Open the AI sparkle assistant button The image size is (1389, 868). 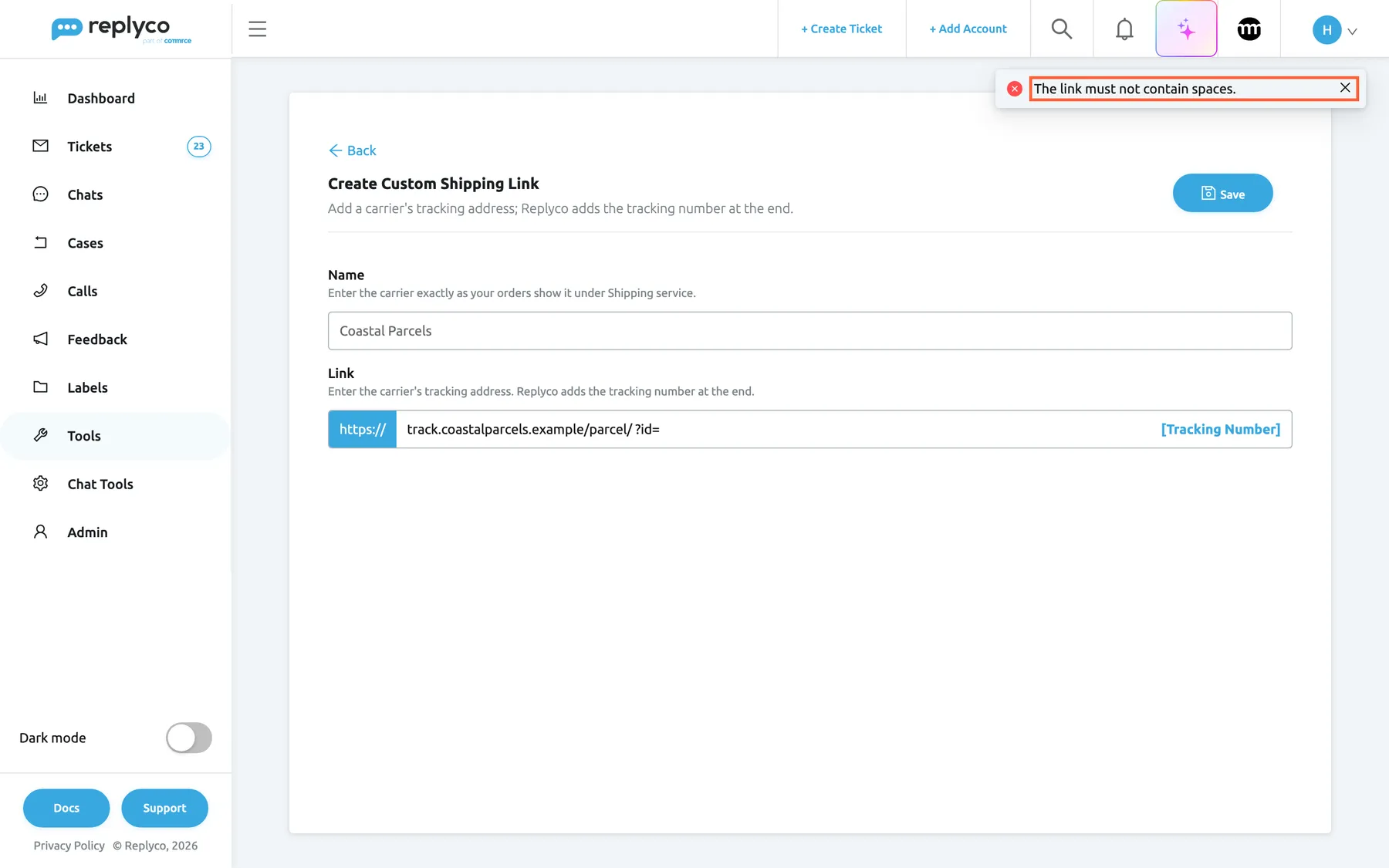pos(1186,29)
